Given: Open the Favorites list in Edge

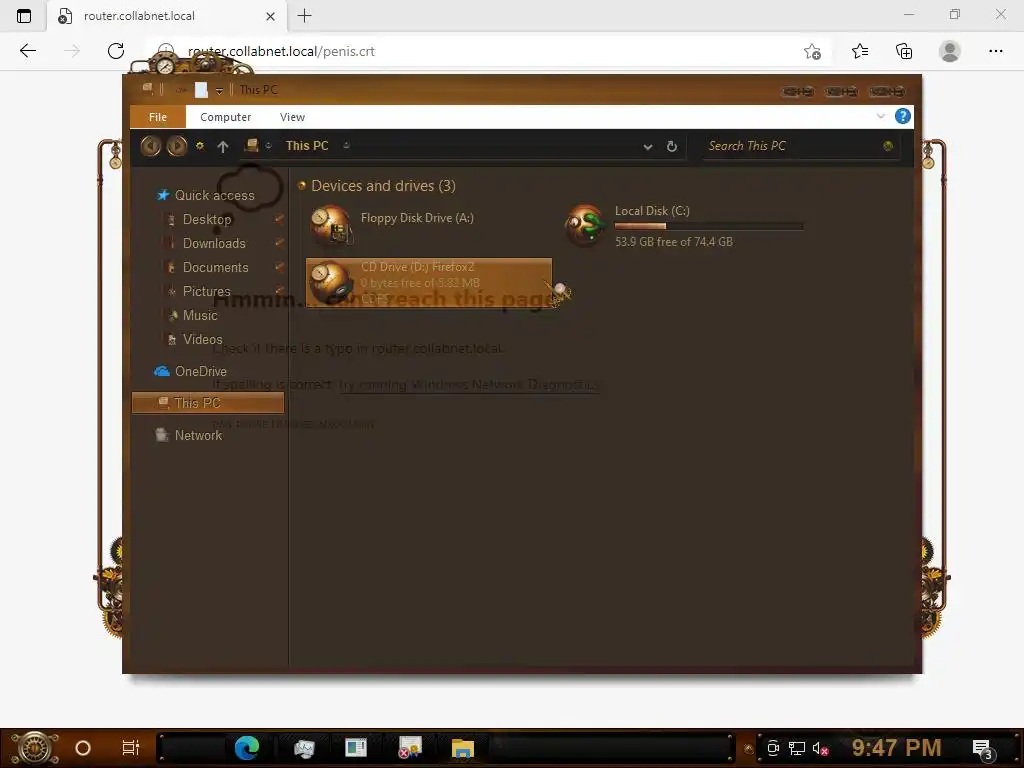Looking at the screenshot, I should (x=860, y=51).
